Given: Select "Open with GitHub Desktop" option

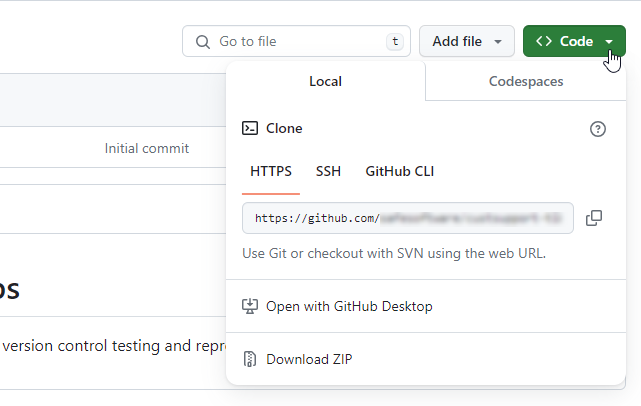Looking at the screenshot, I should click(349, 306).
